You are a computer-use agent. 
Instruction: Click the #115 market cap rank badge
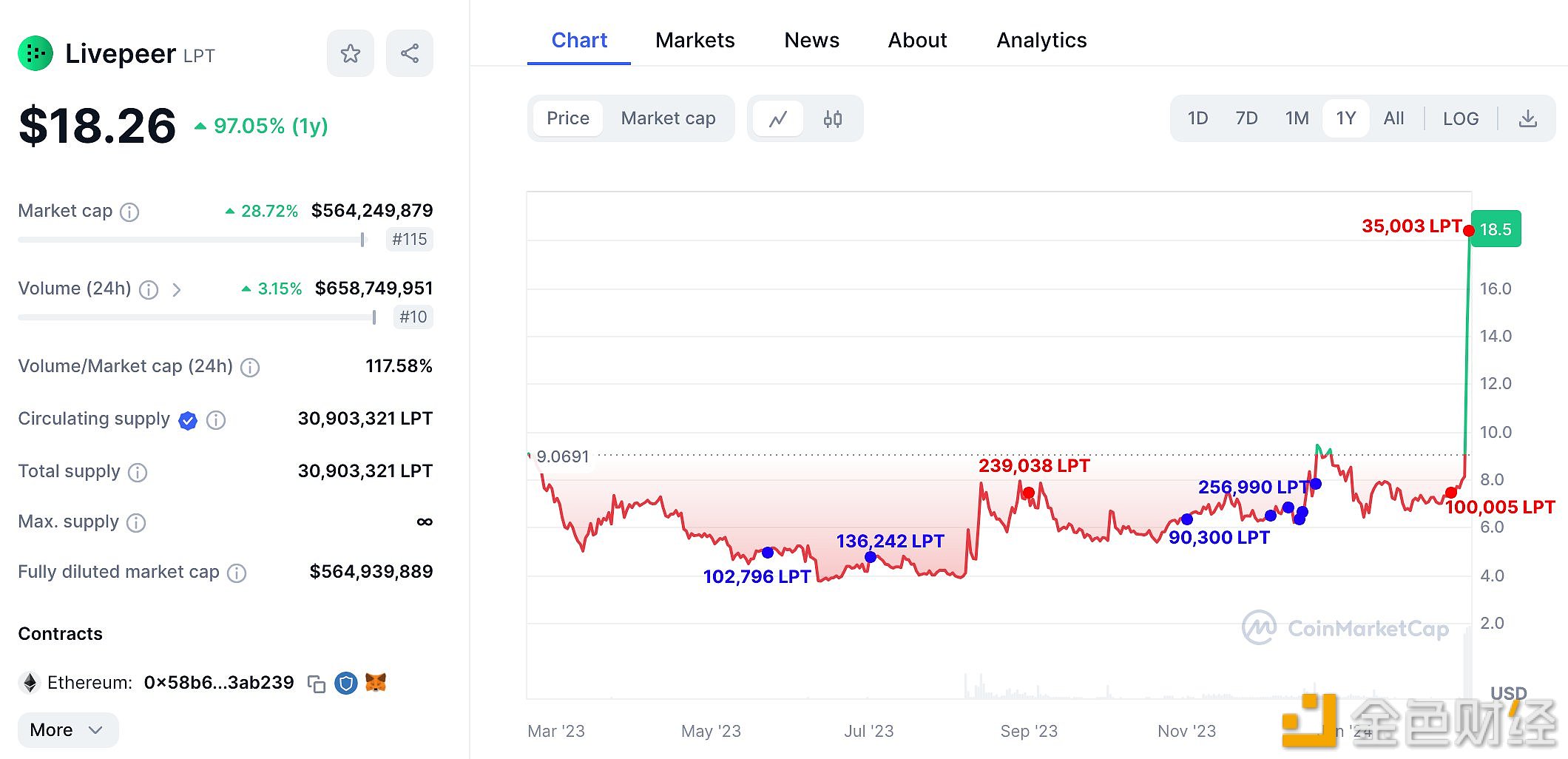410,240
